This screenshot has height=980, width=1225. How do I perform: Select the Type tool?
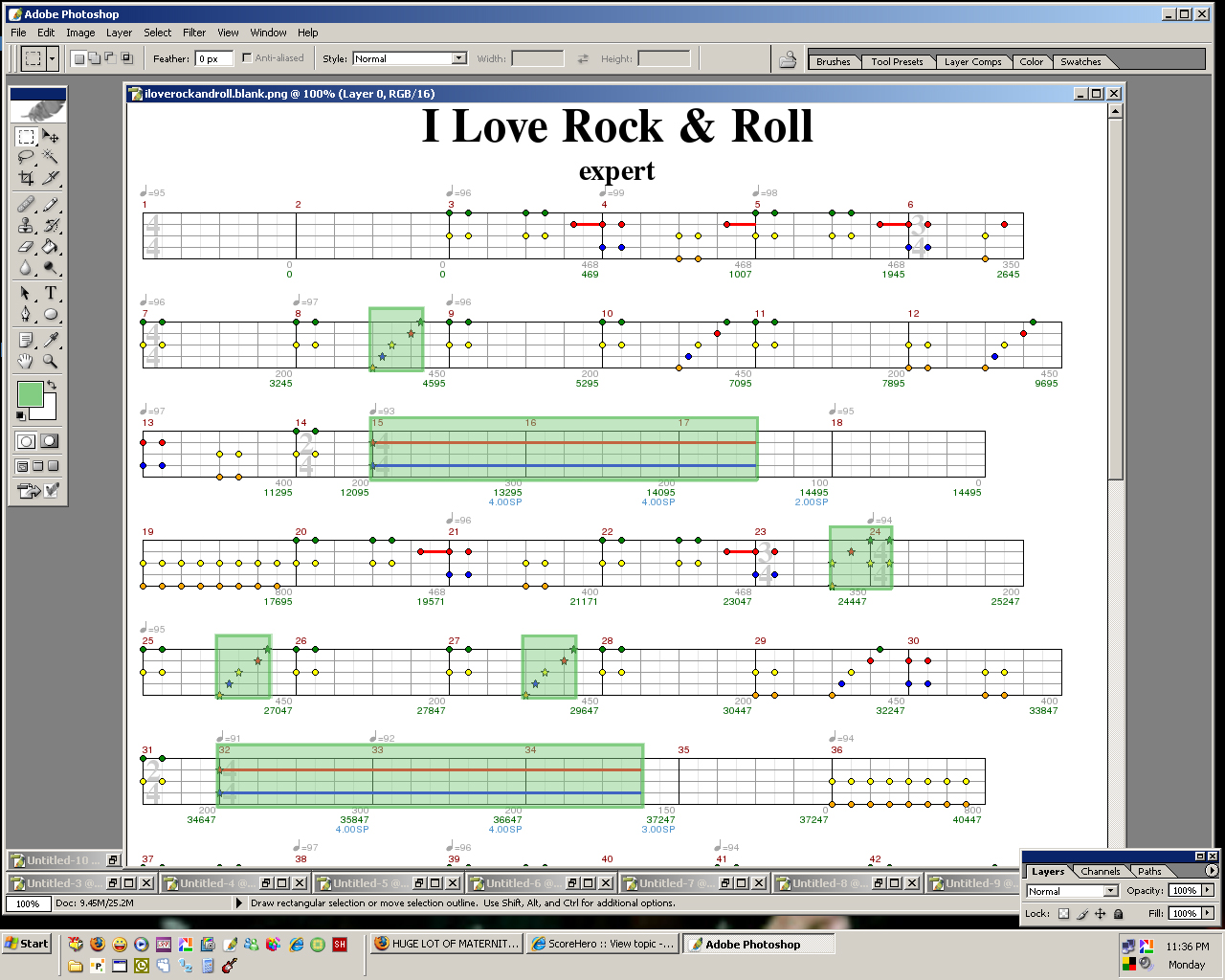(x=51, y=293)
